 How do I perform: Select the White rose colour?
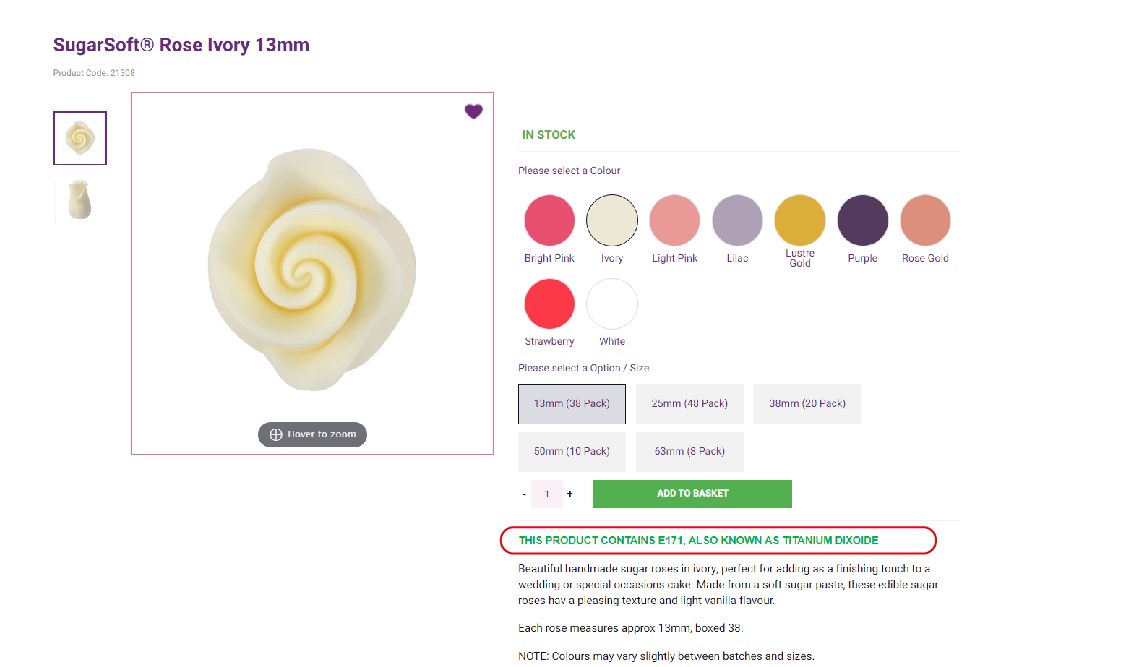611,303
